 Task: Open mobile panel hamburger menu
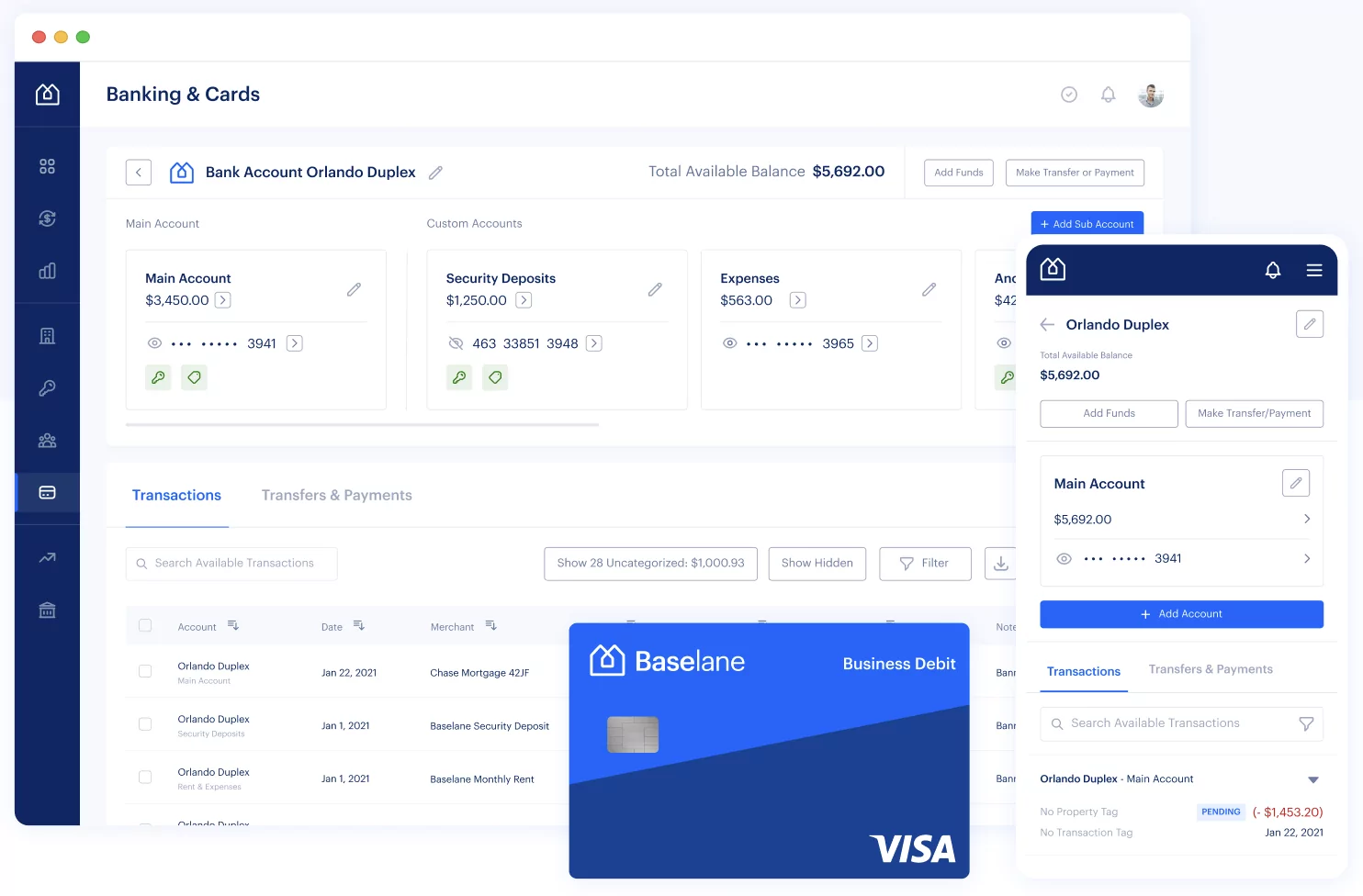tap(1314, 270)
